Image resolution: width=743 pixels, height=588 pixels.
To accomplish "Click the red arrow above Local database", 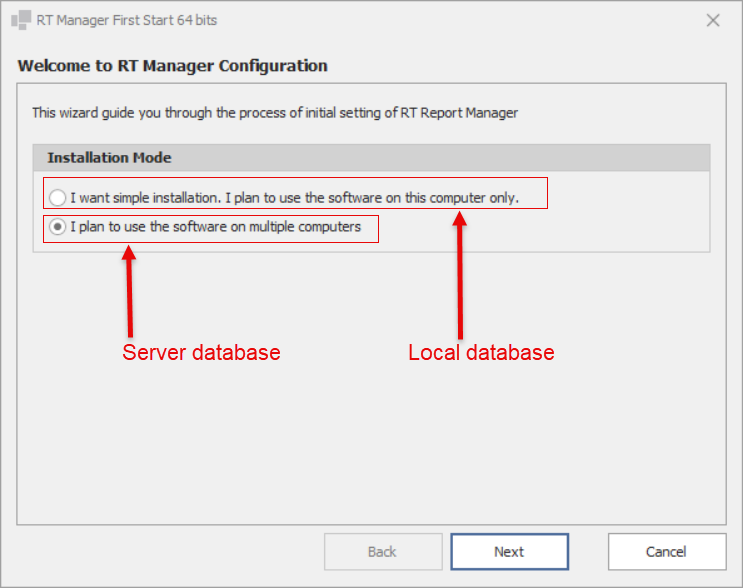I will point(460,280).
